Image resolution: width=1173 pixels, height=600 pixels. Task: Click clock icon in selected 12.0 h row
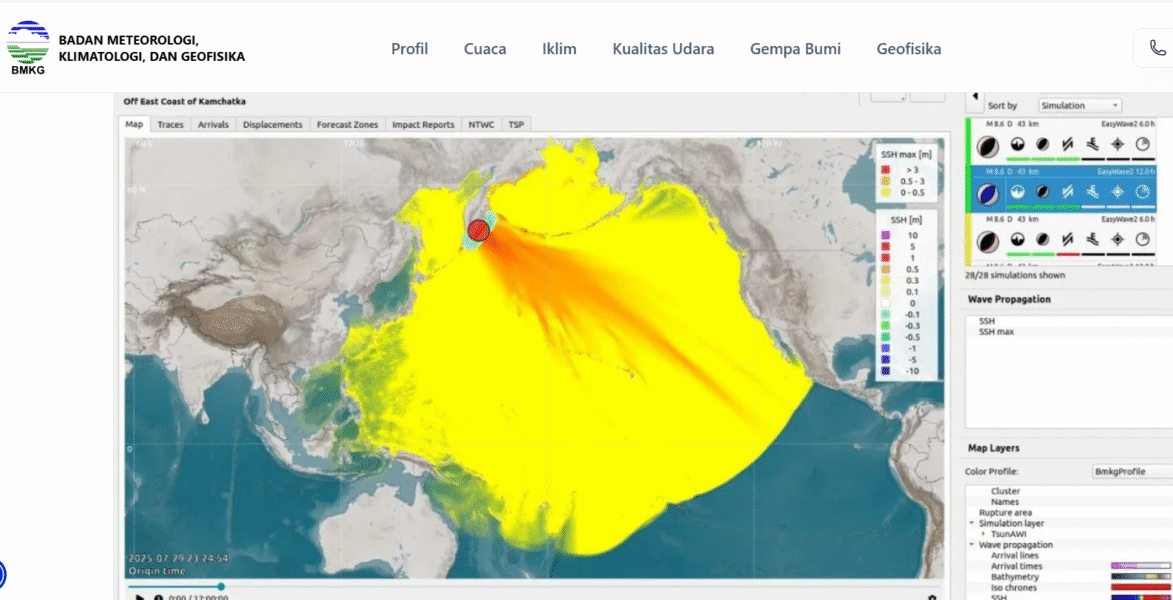(x=1142, y=192)
